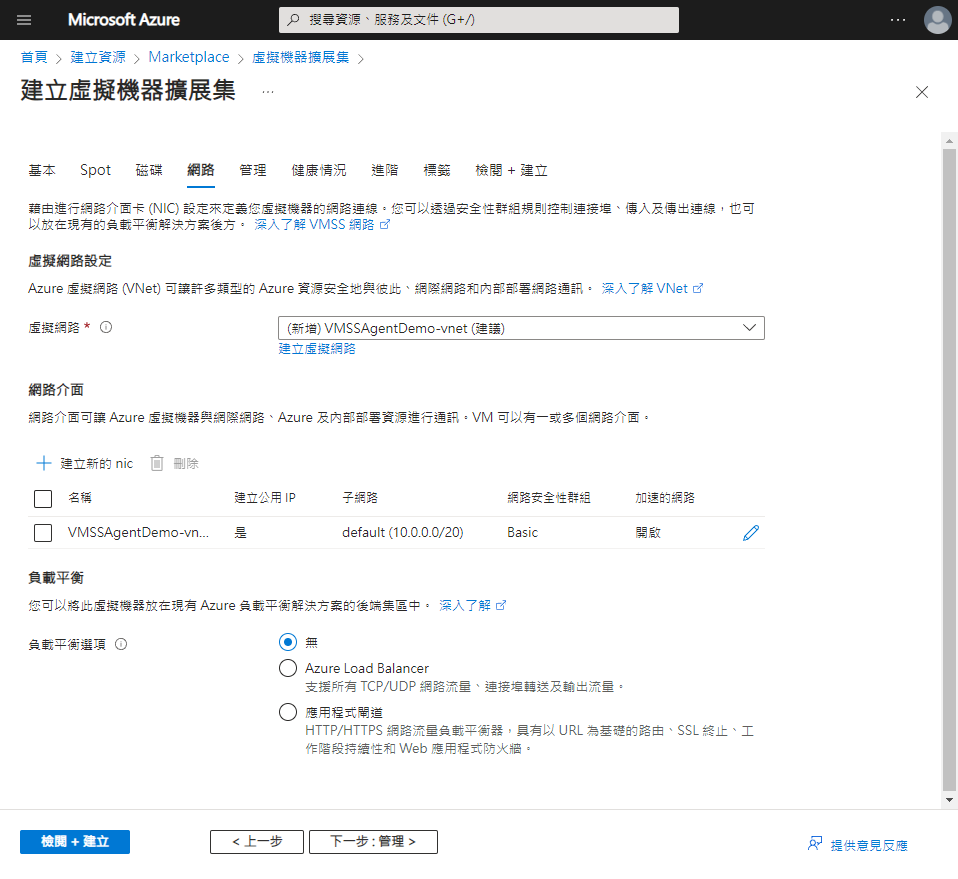Switch to the 檢閱 + 建立 tab
The width and height of the screenshot is (958, 879).
tap(511, 170)
